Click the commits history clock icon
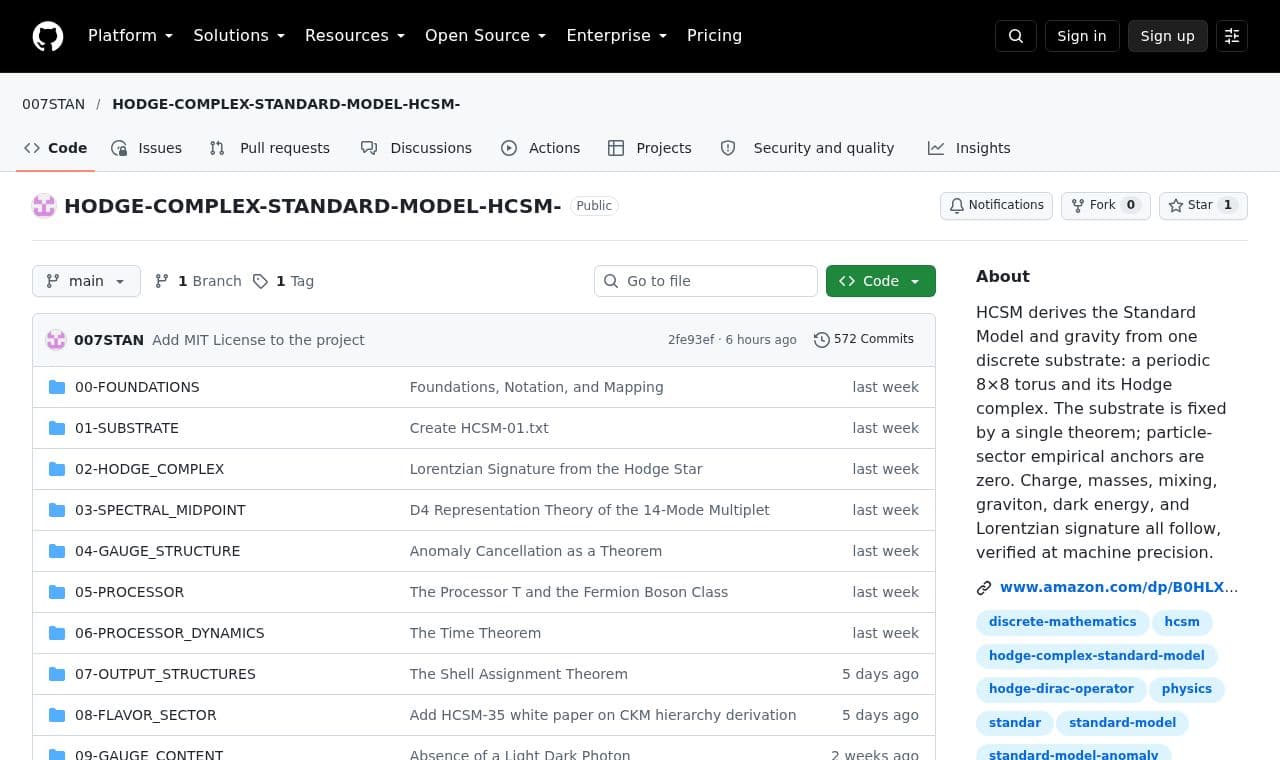The image size is (1280, 760). point(822,340)
